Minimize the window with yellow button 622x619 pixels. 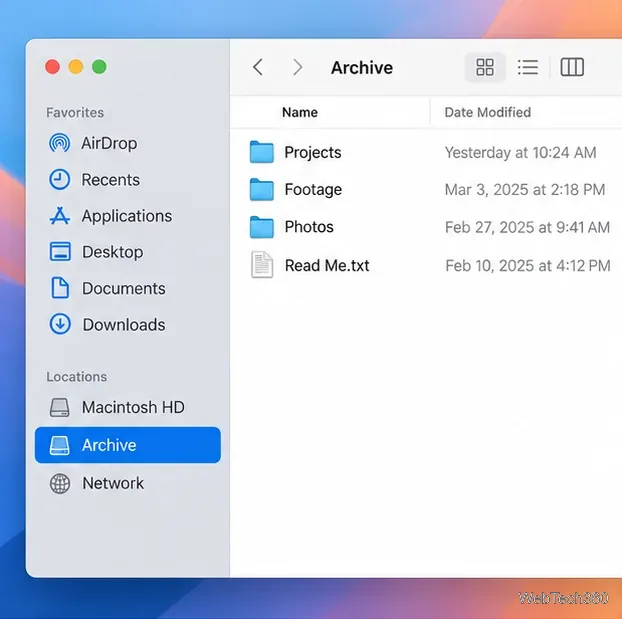[76, 67]
